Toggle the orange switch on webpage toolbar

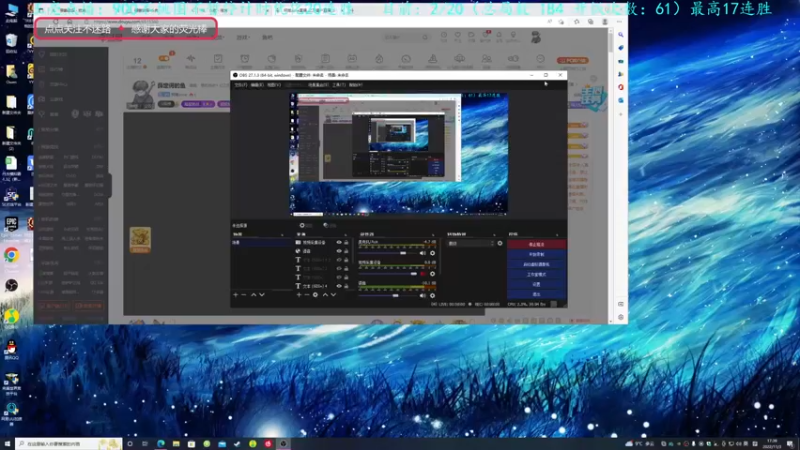pos(164,58)
